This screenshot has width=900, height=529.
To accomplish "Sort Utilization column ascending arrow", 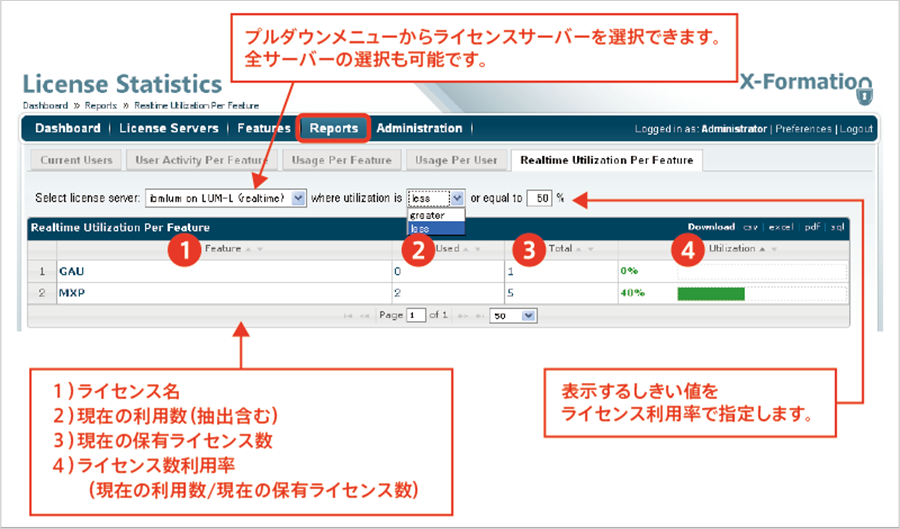I will 762,250.
